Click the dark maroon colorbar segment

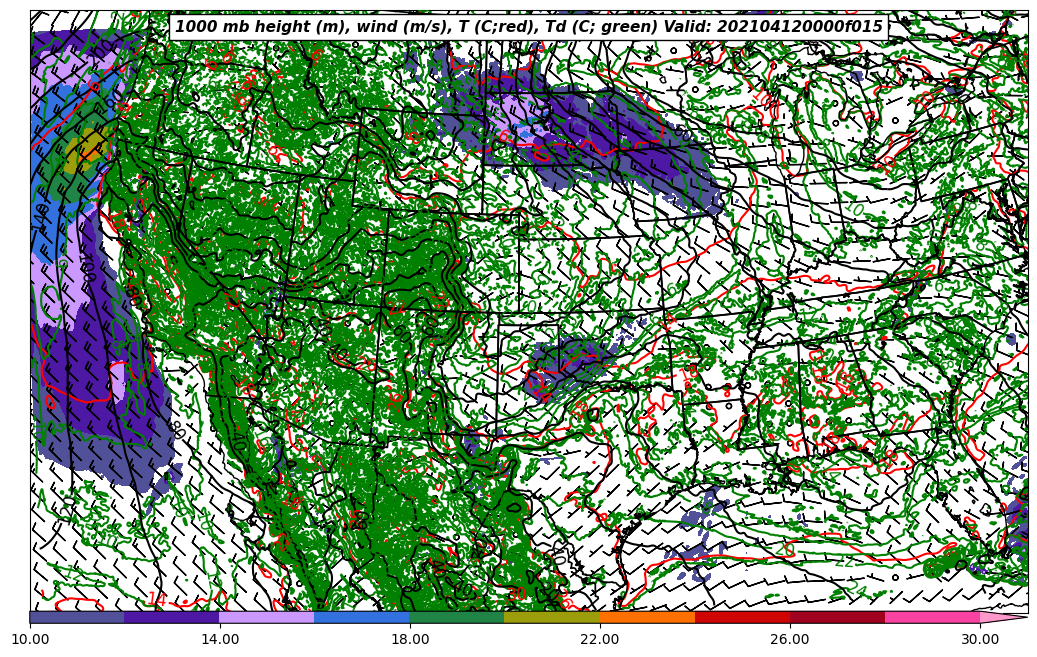click(837, 618)
